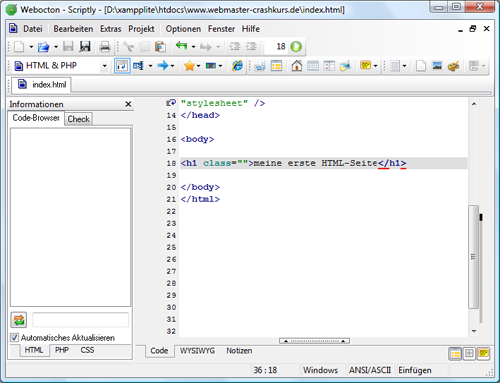Preview in Internet Explorer icon
Viewport: 500px width, 383px height.
[x=238, y=66]
